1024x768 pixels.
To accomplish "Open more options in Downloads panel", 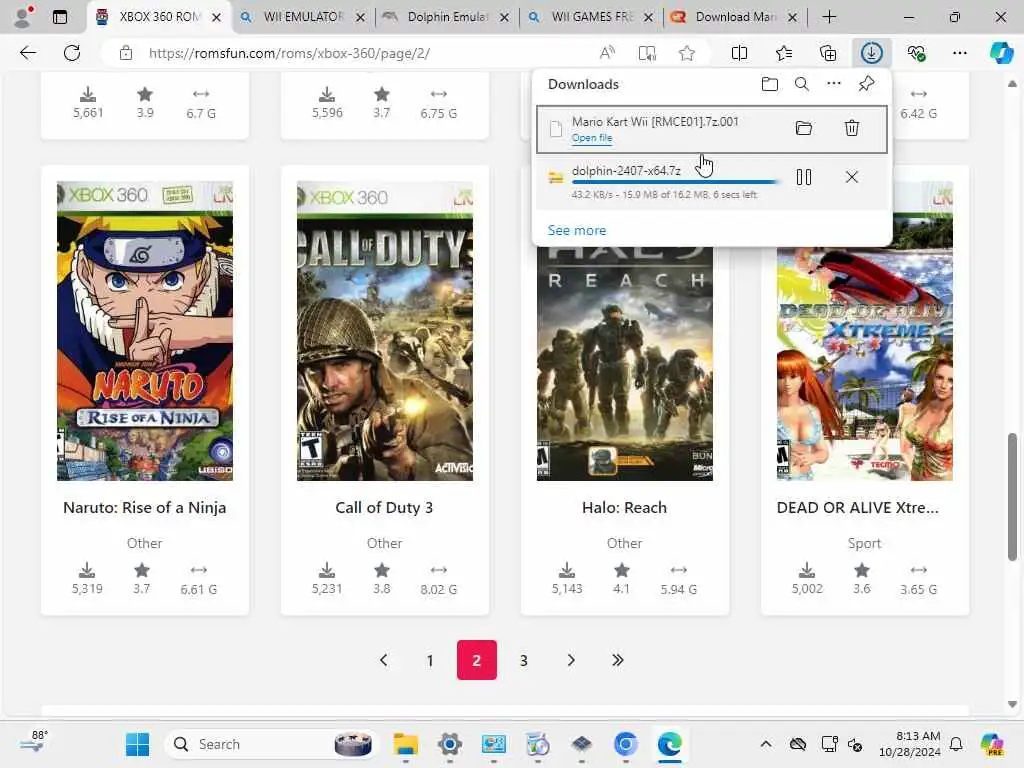I will tap(834, 84).
